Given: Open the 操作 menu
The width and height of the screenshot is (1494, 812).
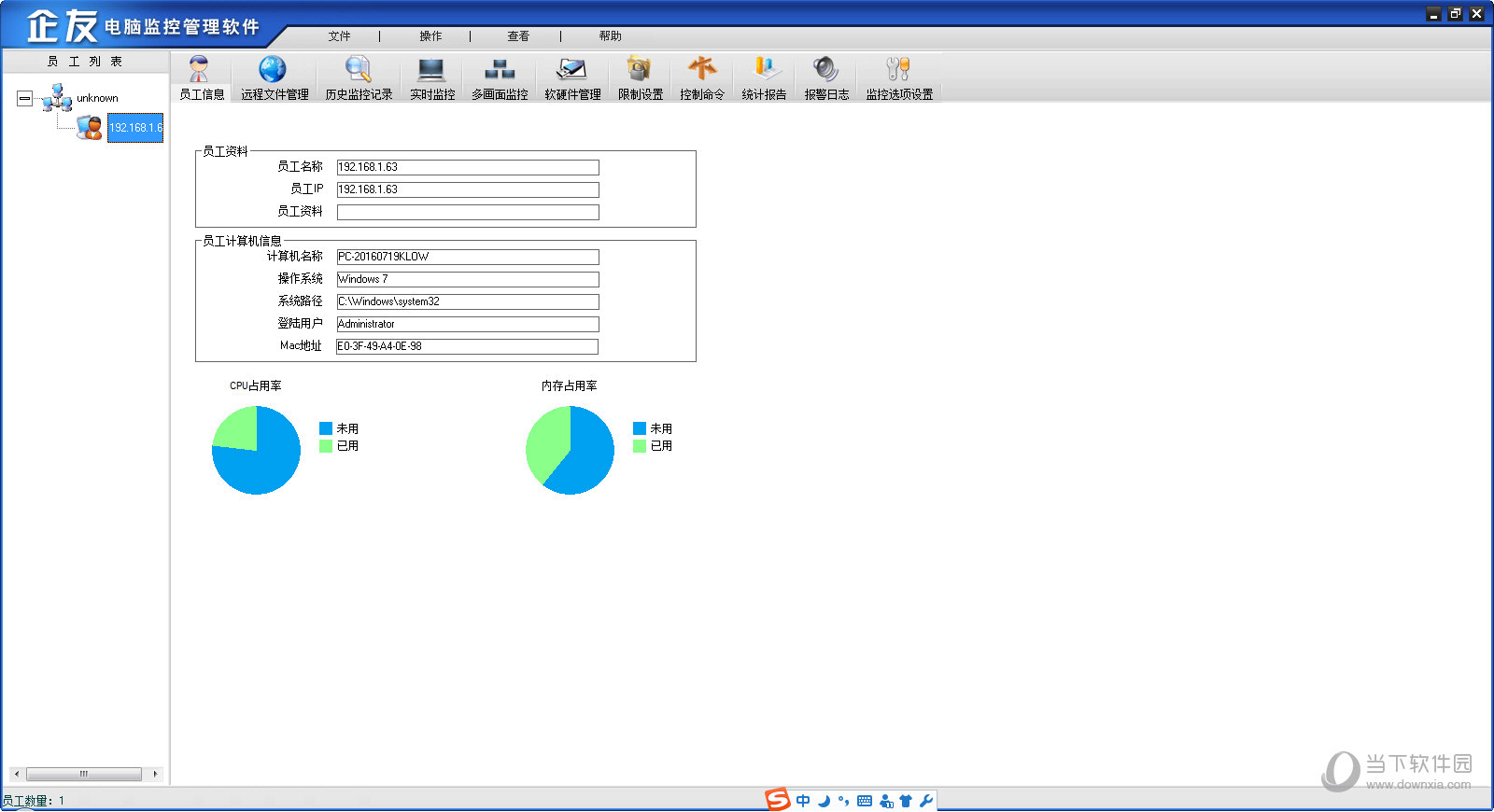Looking at the screenshot, I should pos(430,36).
